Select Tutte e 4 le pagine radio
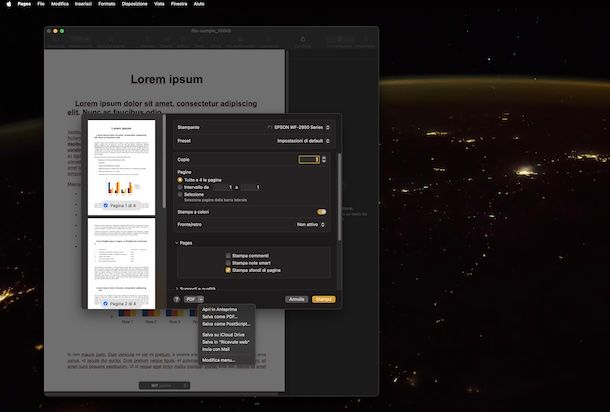 180,180
